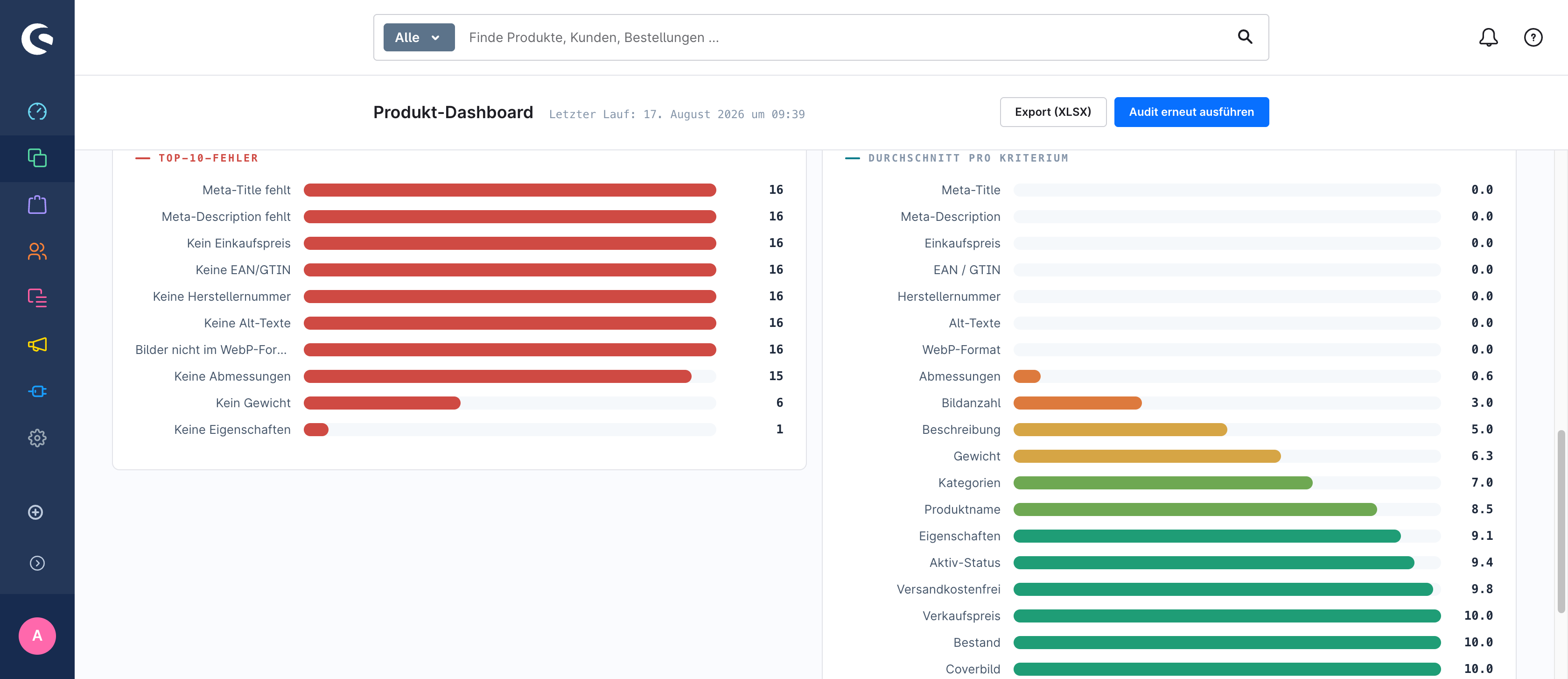Click the Produktname criterion label
The height and width of the screenshot is (679, 1568).
[962, 509]
